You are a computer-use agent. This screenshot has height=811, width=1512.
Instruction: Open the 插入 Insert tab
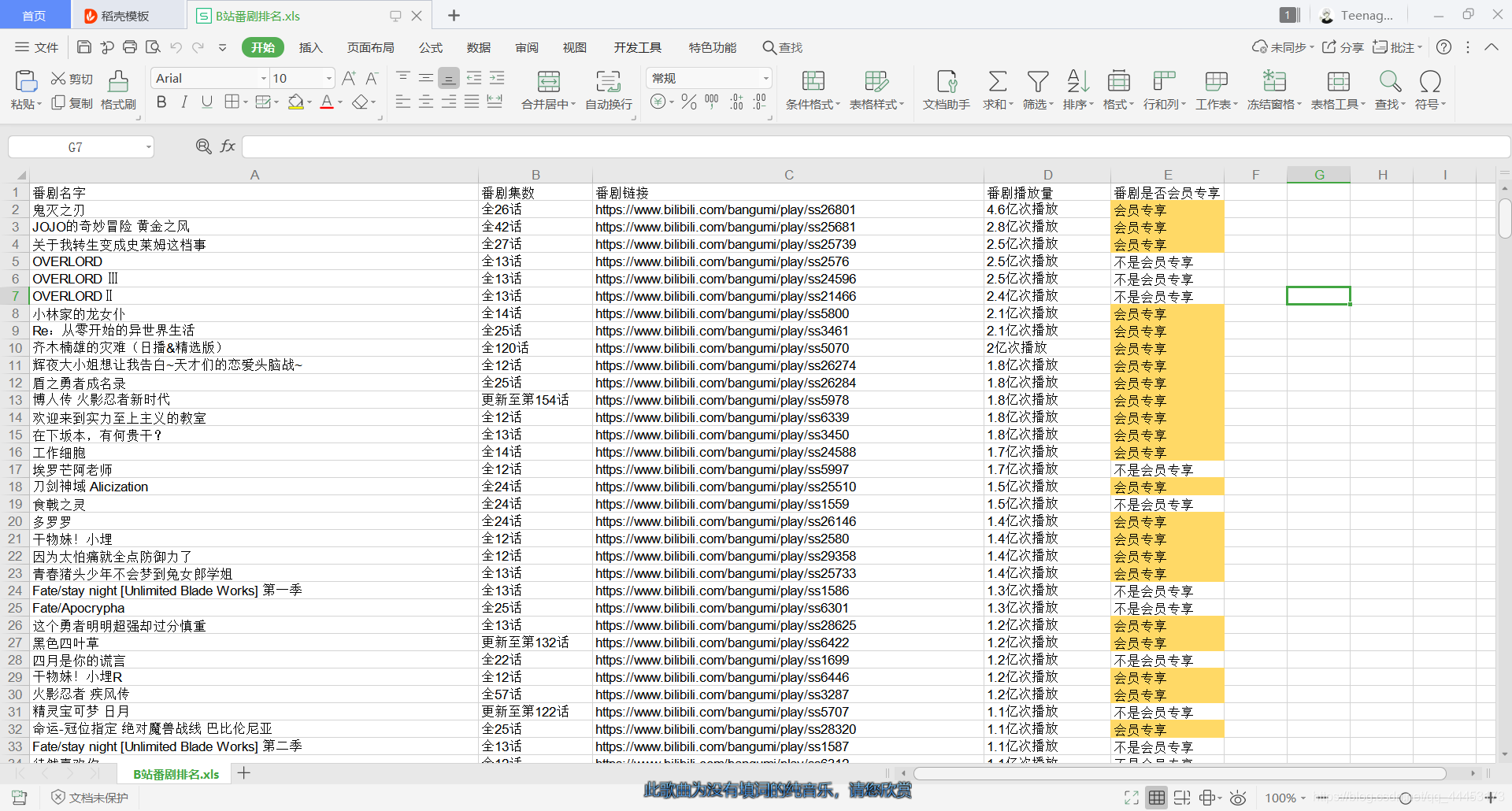tap(311, 47)
